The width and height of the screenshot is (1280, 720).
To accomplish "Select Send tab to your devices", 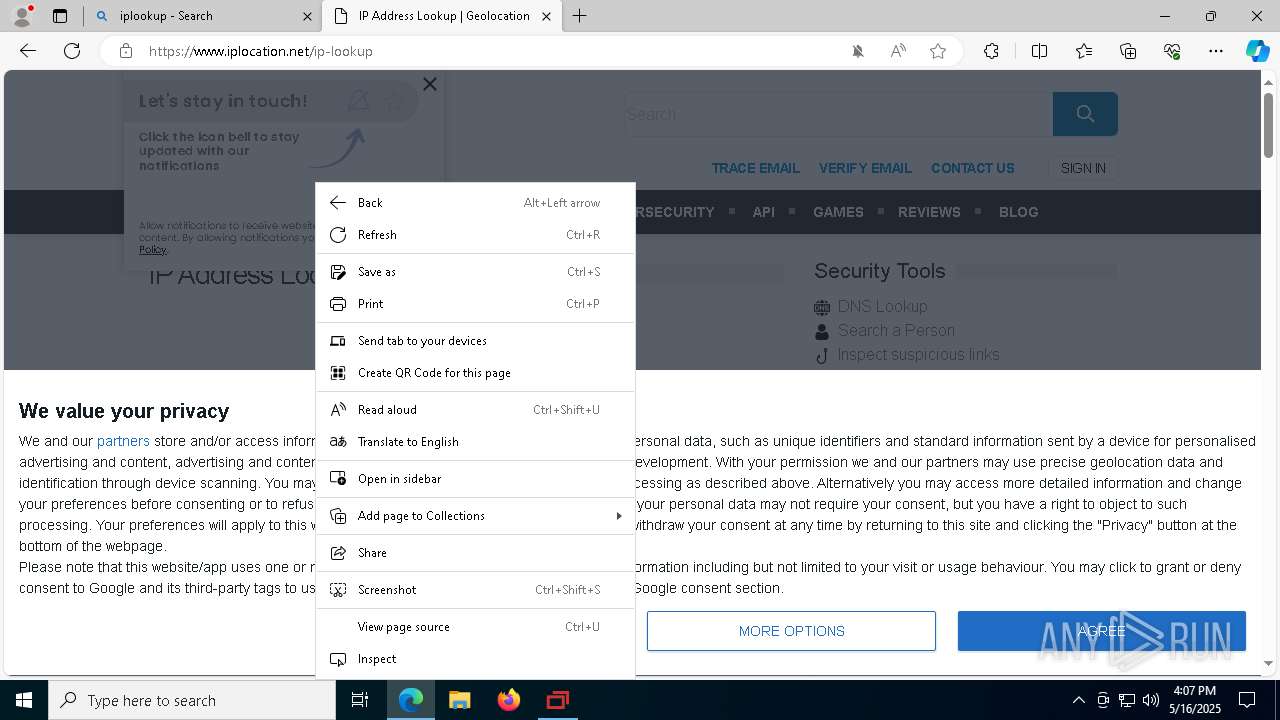I will pos(475,341).
